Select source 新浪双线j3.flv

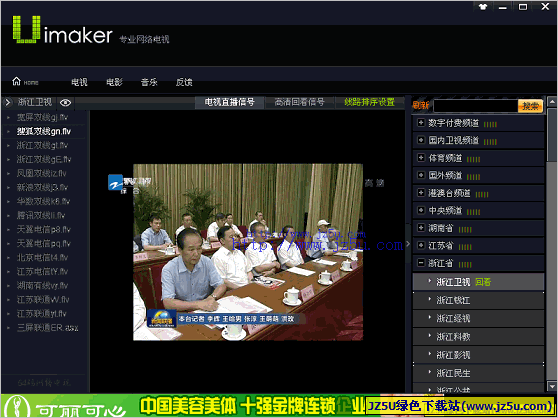click(43, 187)
